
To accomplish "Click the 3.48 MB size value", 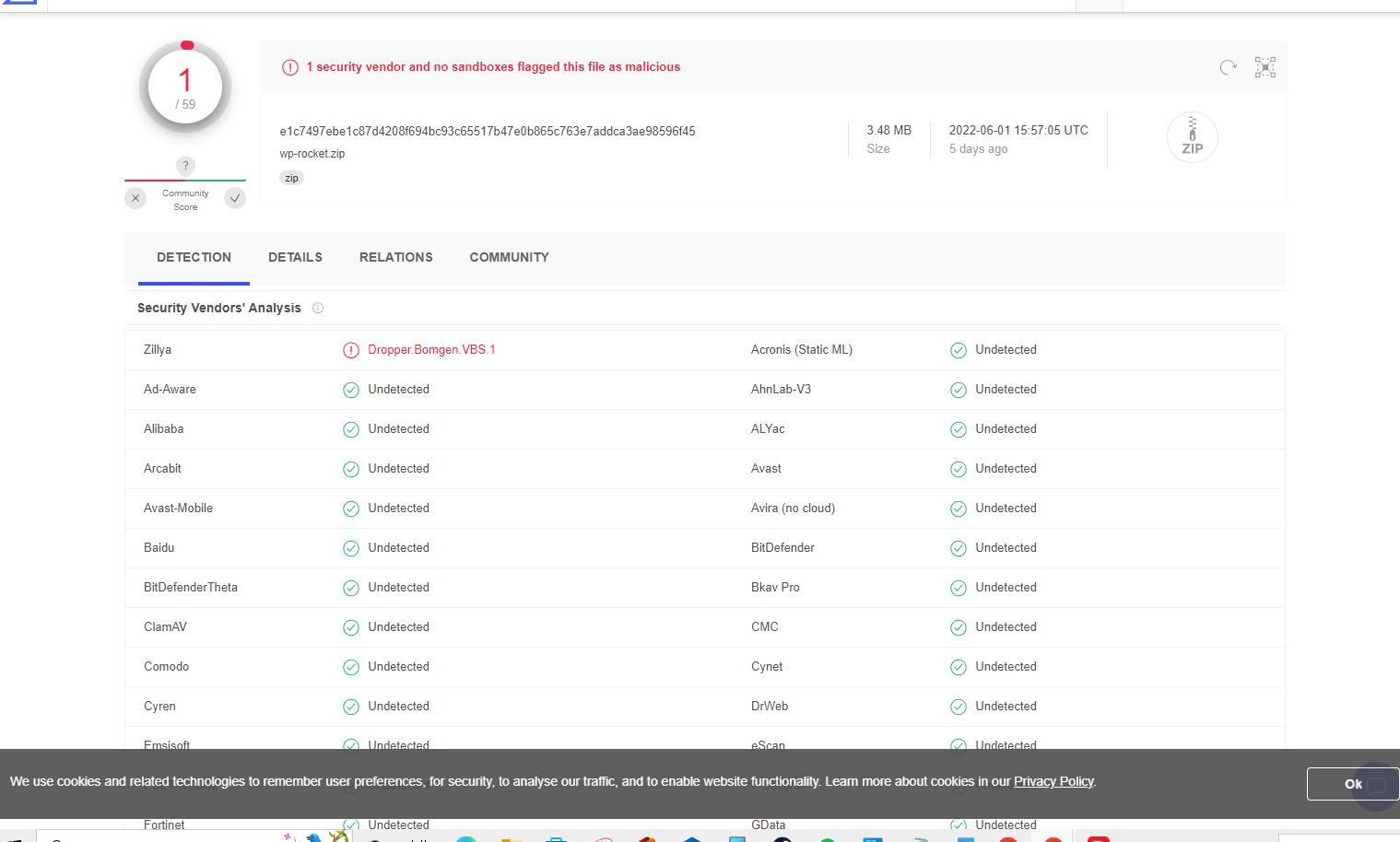I will 888,131.
